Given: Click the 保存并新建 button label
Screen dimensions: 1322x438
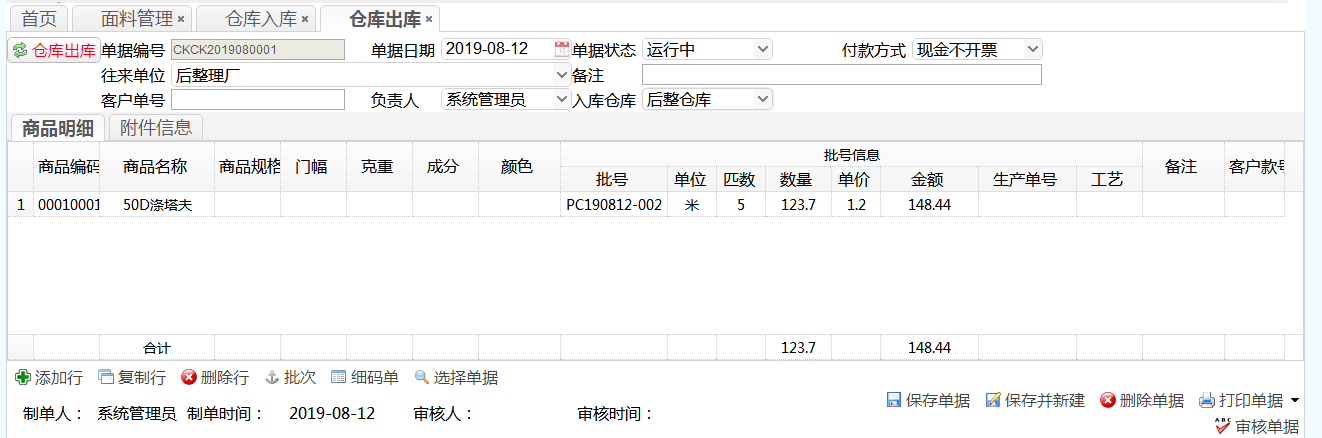Looking at the screenshot, I should (x=1045, y=401).
